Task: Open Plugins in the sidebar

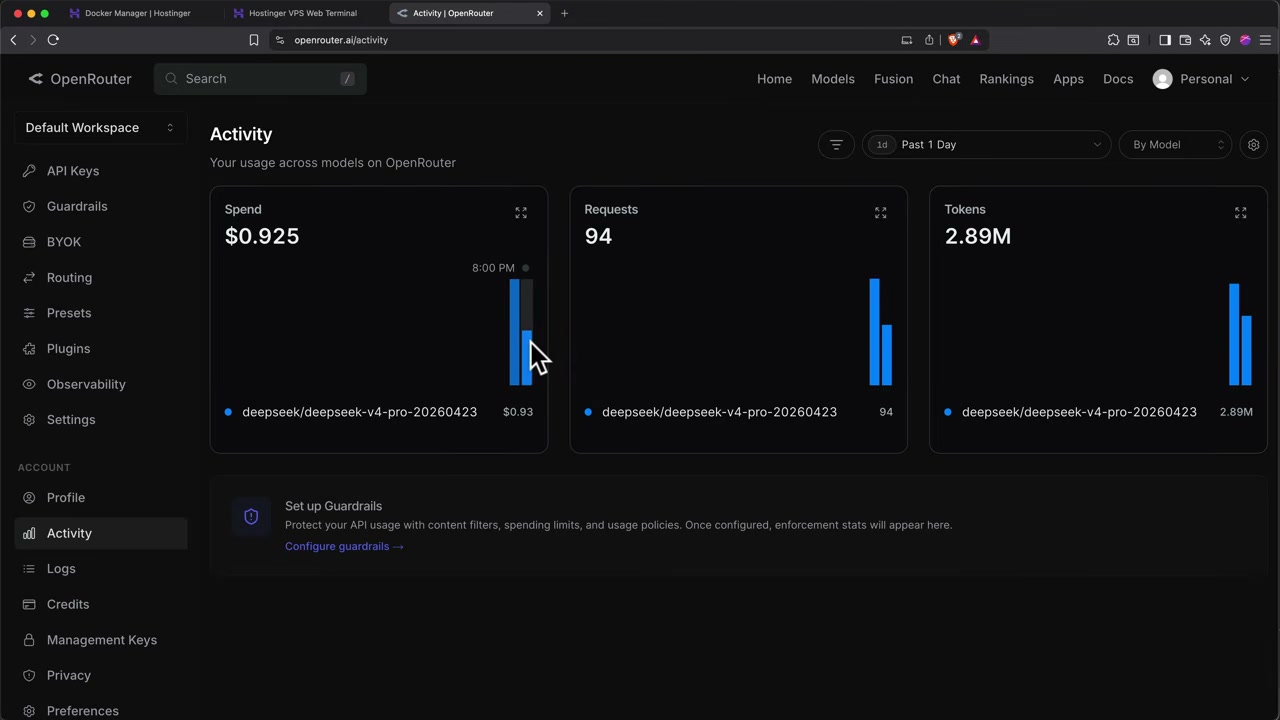Action: click(x=100, y=348)
